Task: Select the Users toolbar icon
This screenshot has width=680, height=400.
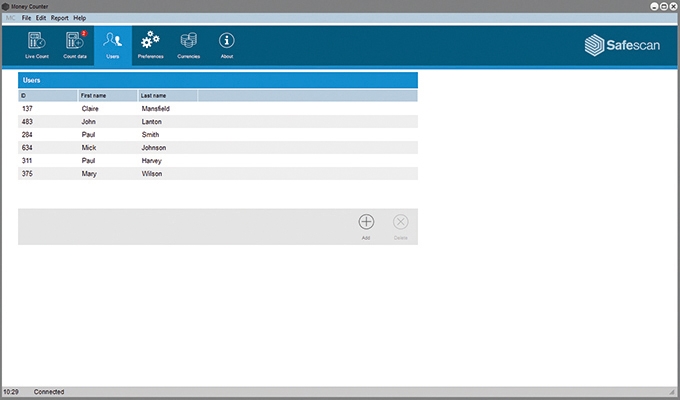Action: (113, 45)
